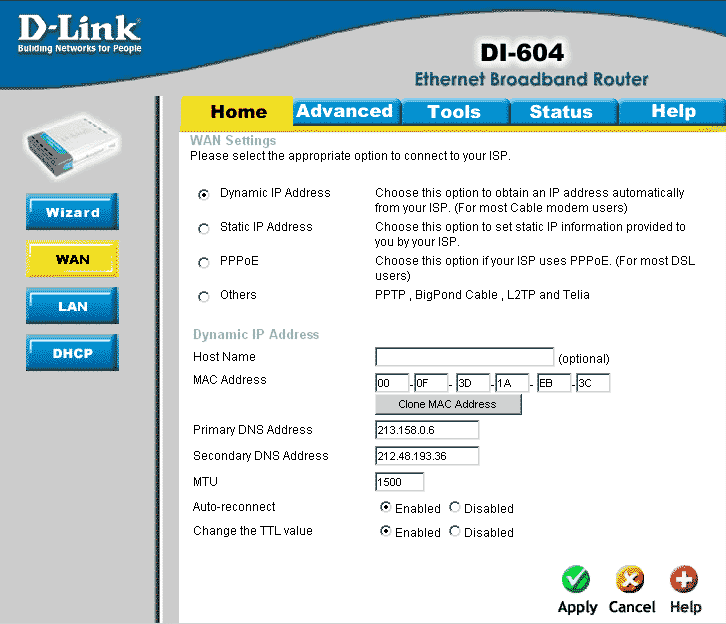
Task: Open the Status tab
Action: click(562, 112)
